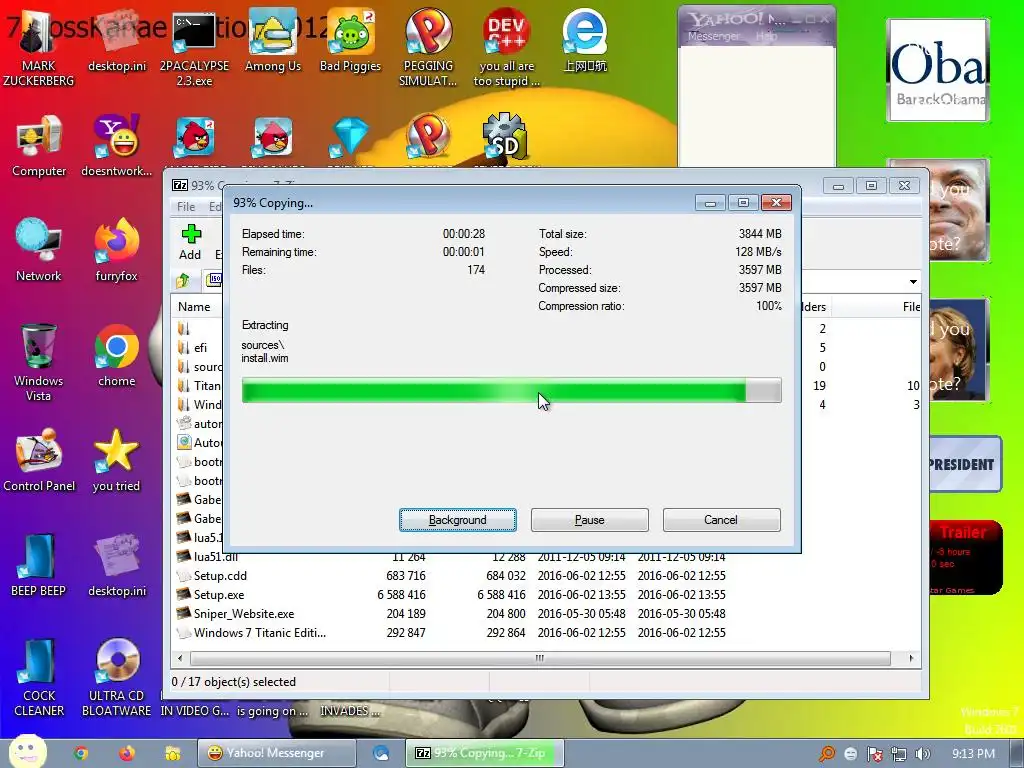Minimize the Copying progress dialog
The width and height of the screenshot is (1024, 768).
[x=710, y=203]
